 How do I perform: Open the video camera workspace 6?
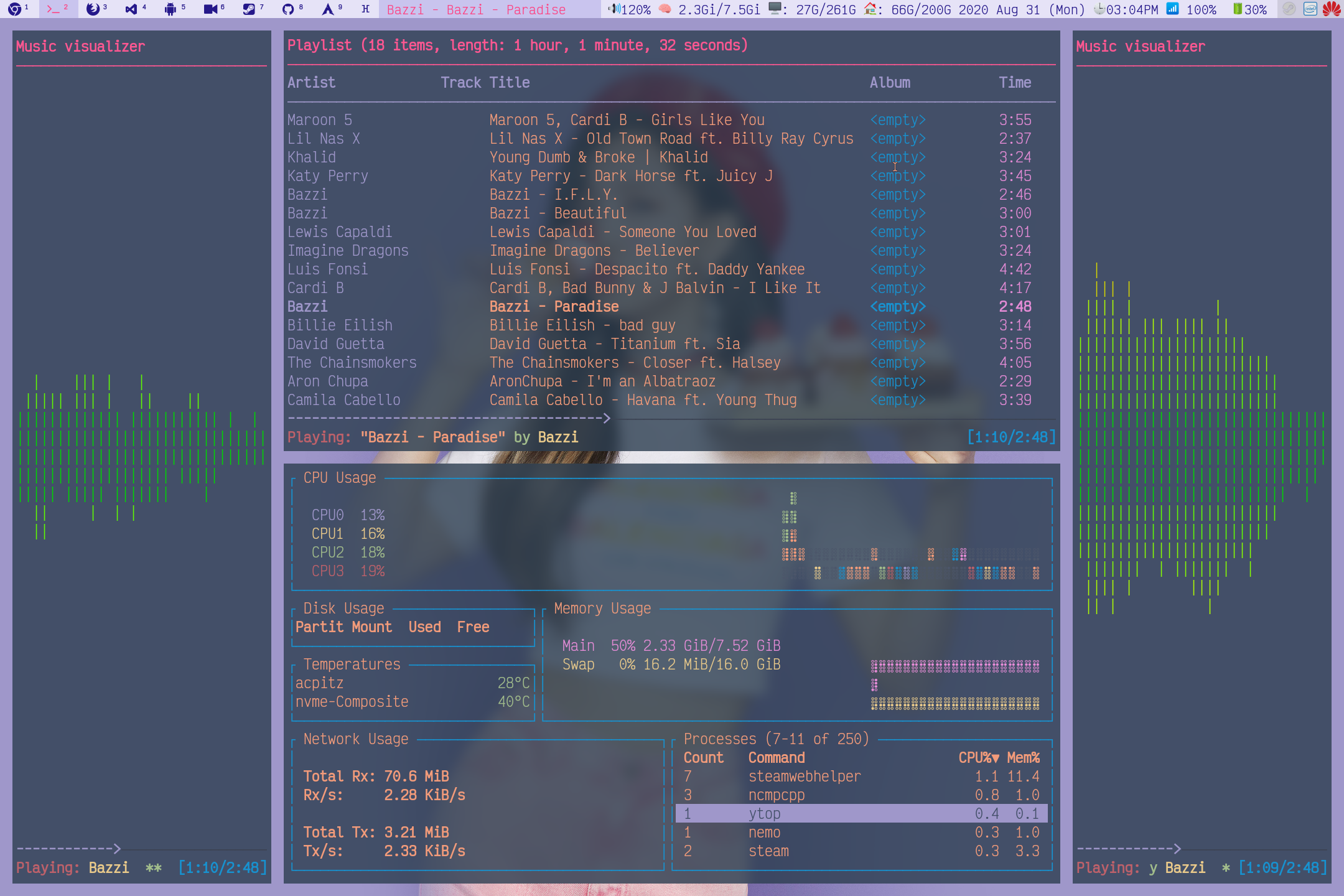tap(214, 9)
